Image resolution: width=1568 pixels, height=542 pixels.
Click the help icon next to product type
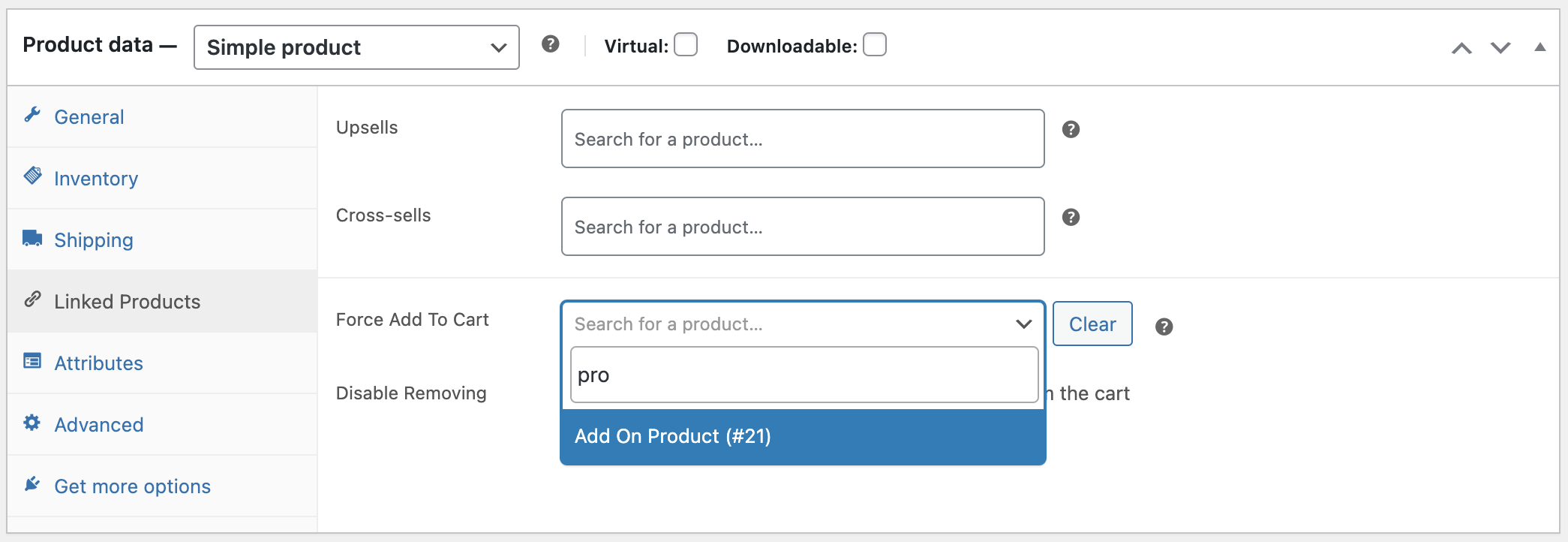(551, 44)
